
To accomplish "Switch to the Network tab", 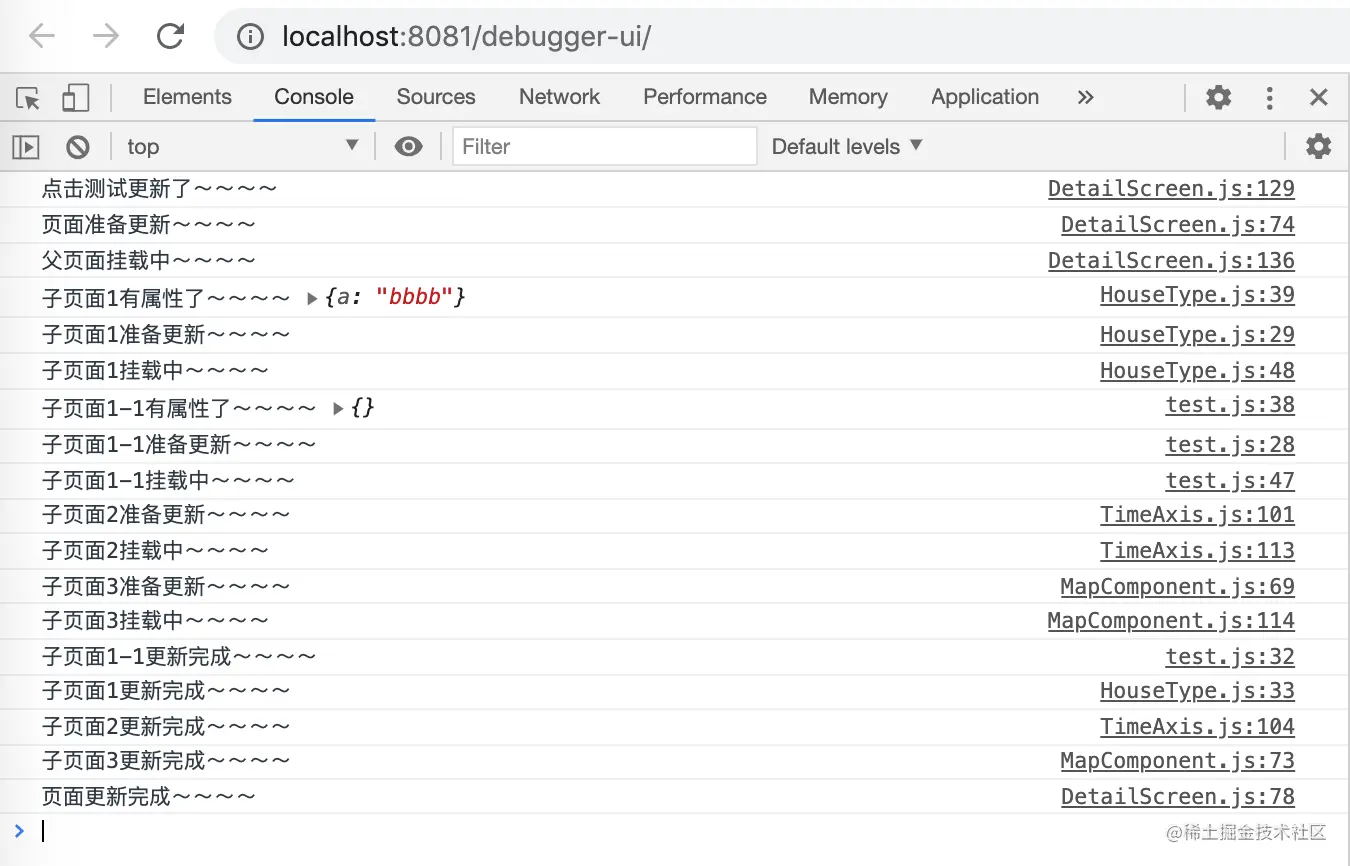I will (x=559, y=97).
